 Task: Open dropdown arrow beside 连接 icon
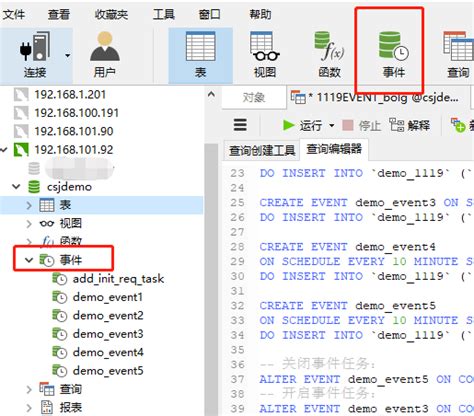pos(68,55)
